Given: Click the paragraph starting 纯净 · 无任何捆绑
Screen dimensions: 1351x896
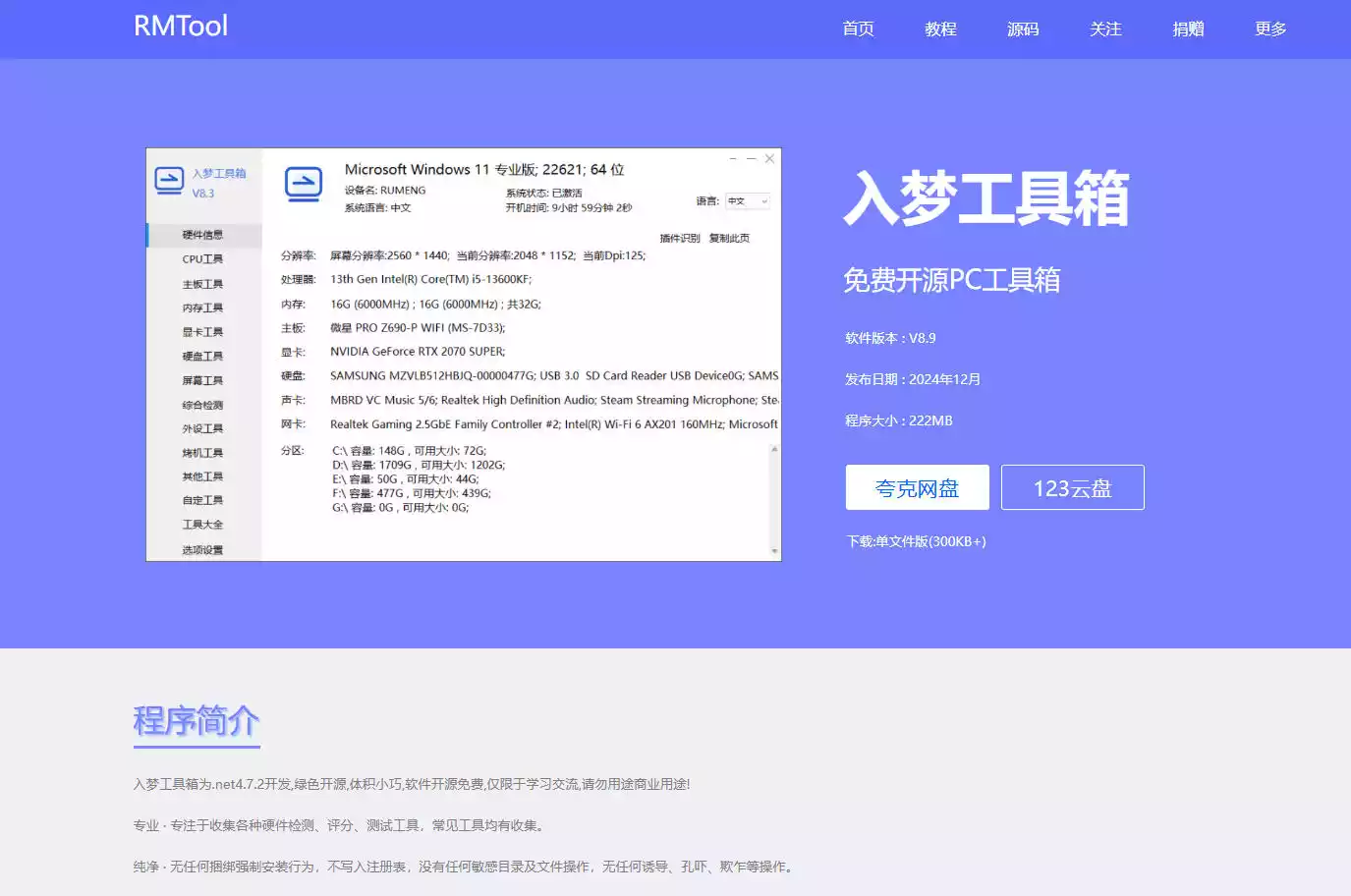Looking at the screenshot, I should click(x=466, y=867).
